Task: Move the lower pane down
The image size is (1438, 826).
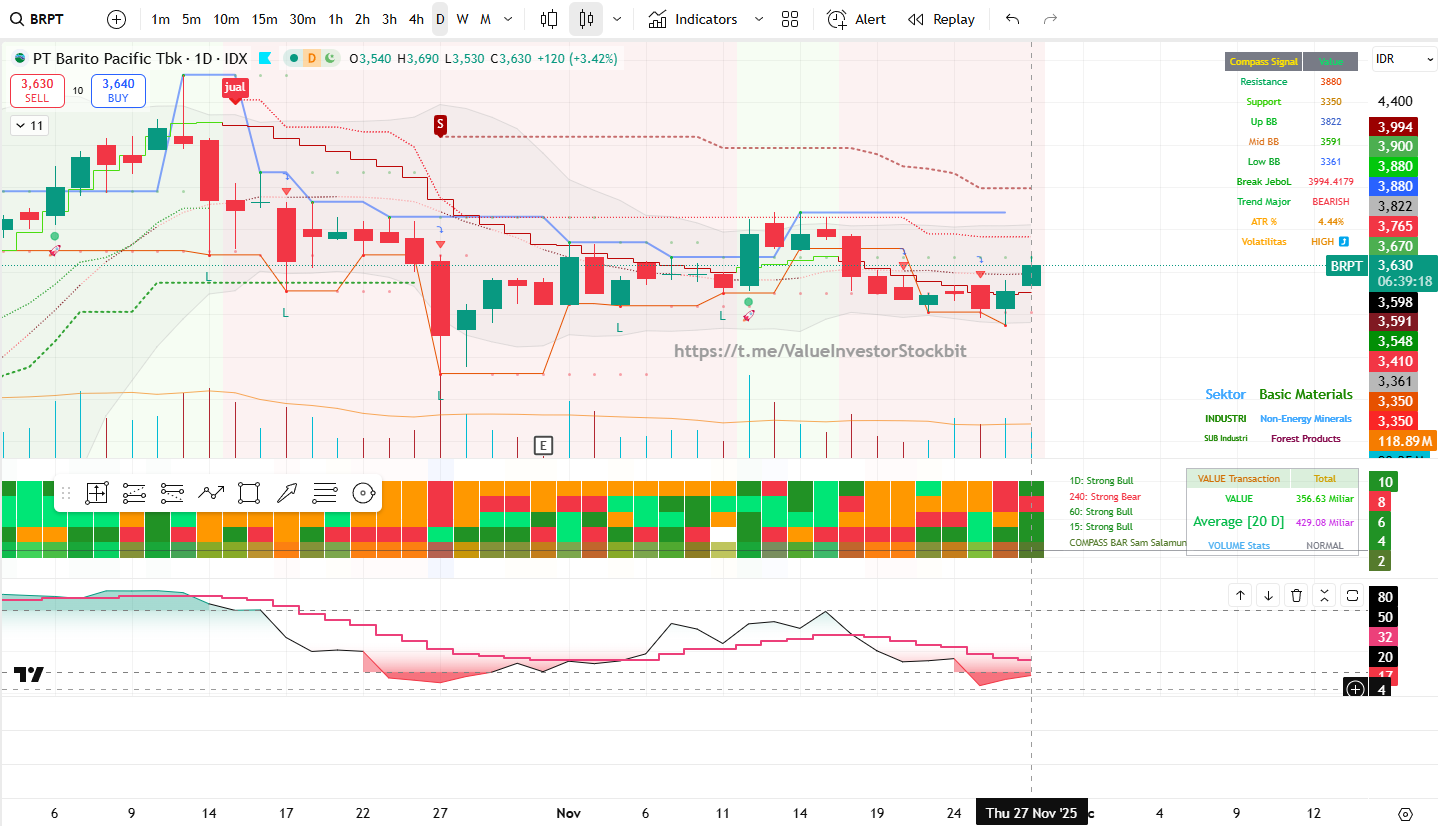Action: [x=1268, y=595]
